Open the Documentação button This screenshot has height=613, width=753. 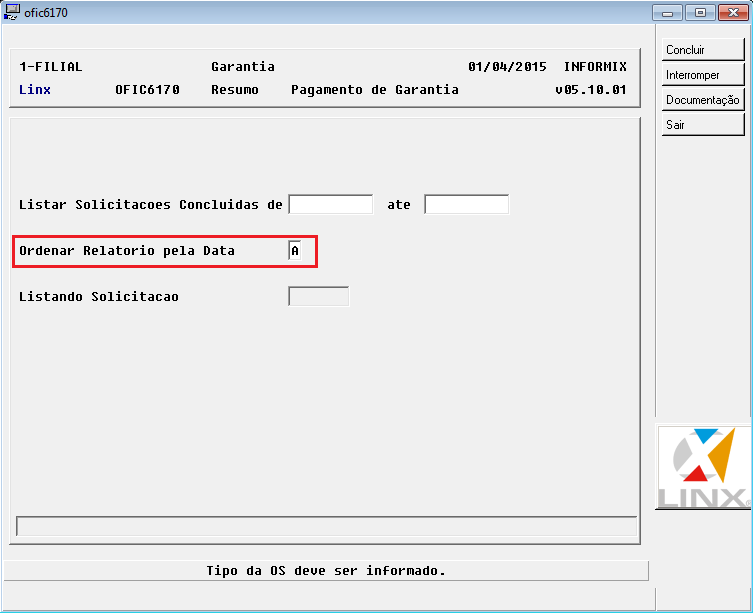point(703,99)
